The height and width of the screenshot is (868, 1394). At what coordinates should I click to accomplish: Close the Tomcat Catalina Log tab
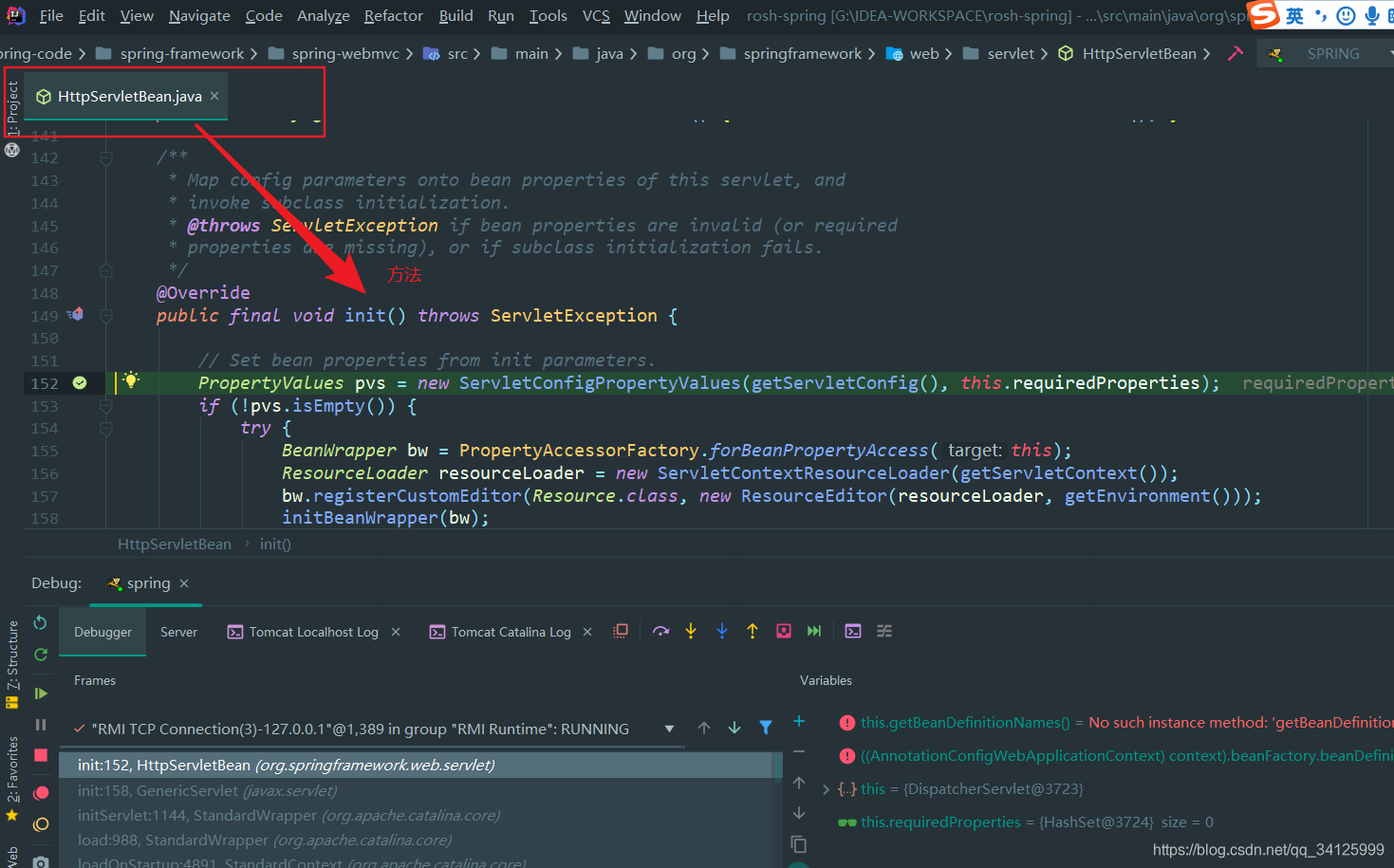click(x=587, y=632)
